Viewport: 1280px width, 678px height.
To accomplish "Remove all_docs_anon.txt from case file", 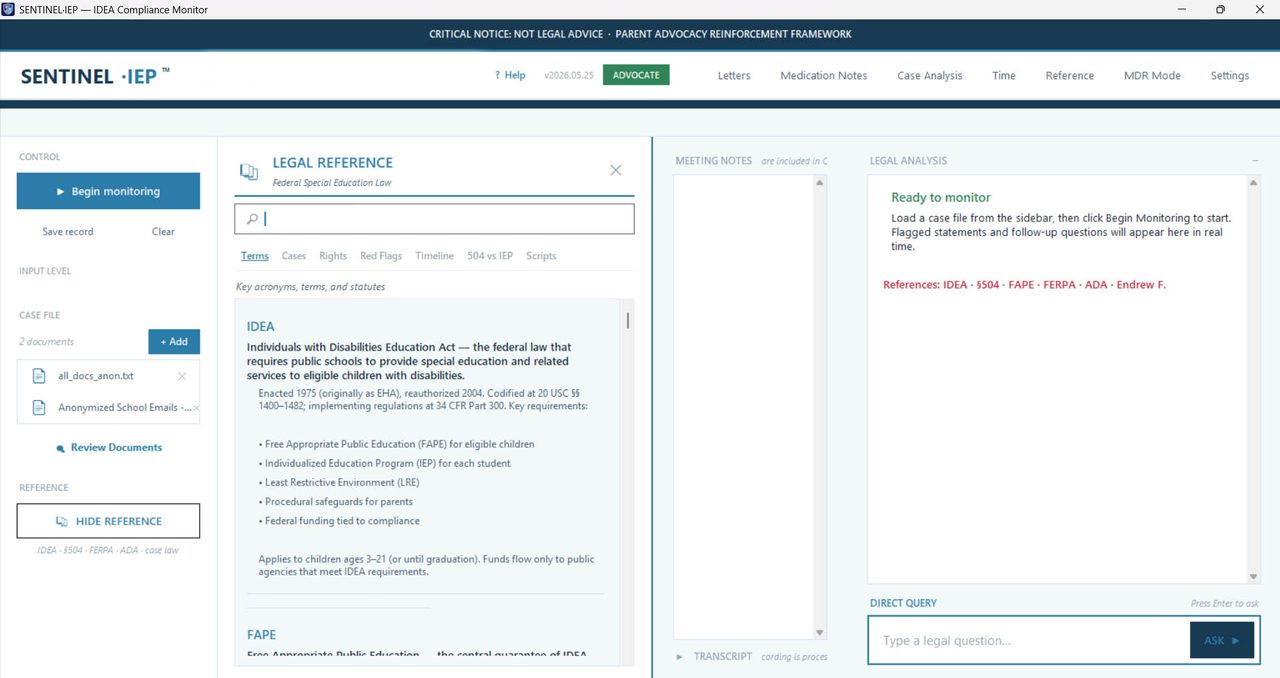I will click(x=182, y=376).
